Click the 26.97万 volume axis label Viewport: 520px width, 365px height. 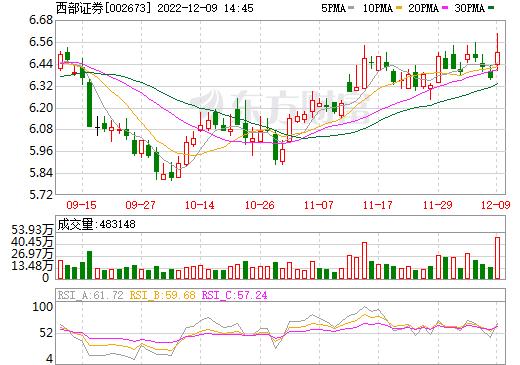point(32,254)
